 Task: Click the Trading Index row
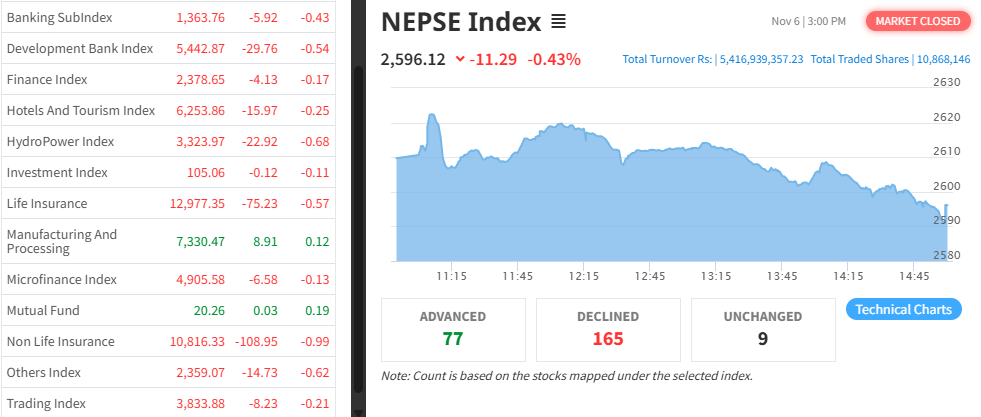click(46, 403)
